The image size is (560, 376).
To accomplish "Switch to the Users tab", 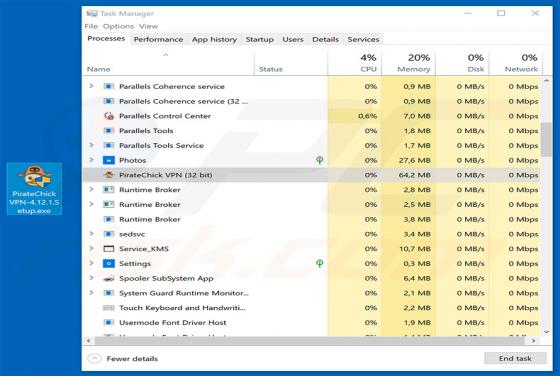I will coord(293,39).
